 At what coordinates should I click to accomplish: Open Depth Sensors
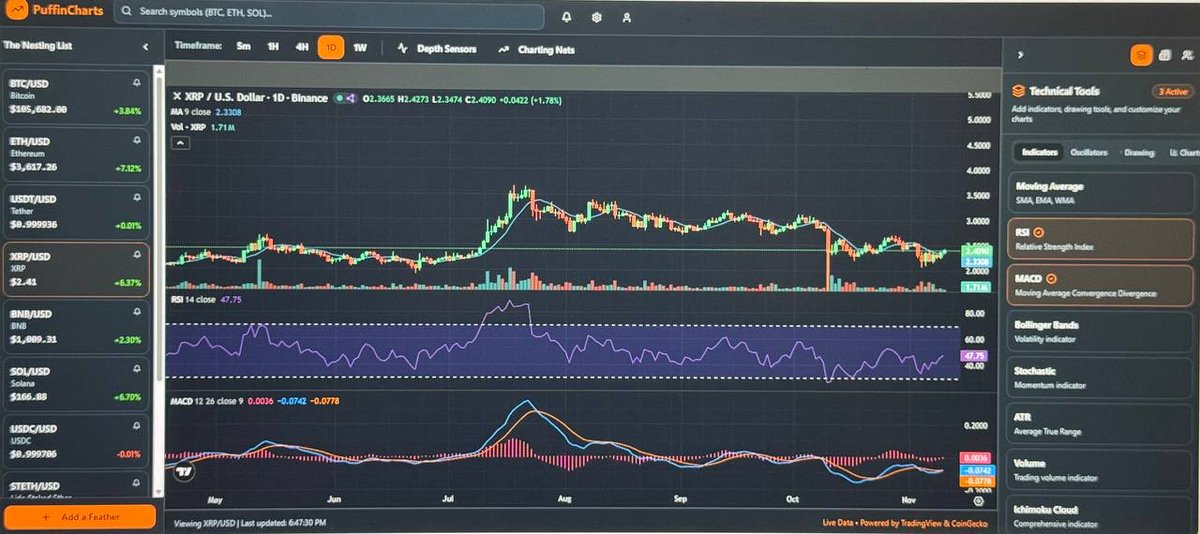437,48
